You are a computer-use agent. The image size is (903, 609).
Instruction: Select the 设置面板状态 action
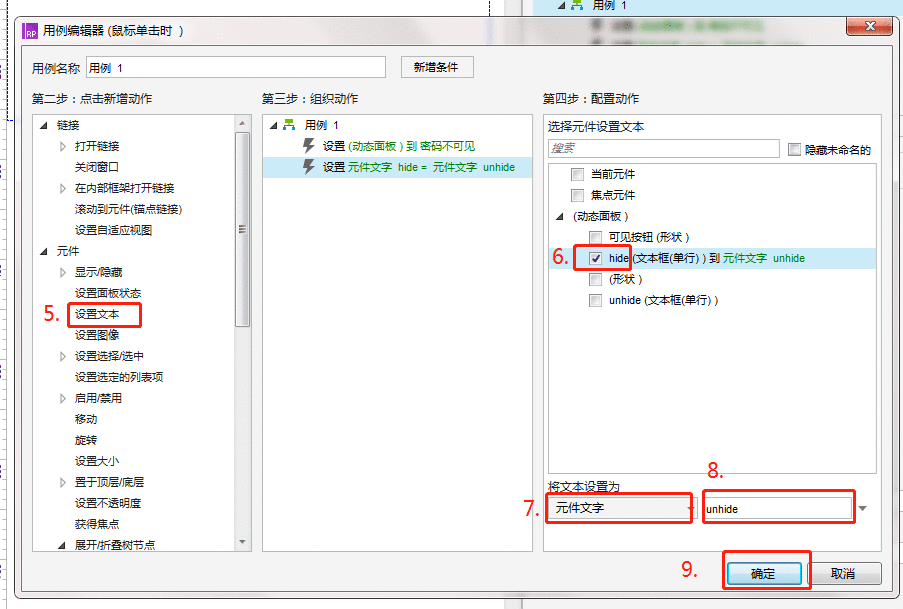click(x=108, y=293)
